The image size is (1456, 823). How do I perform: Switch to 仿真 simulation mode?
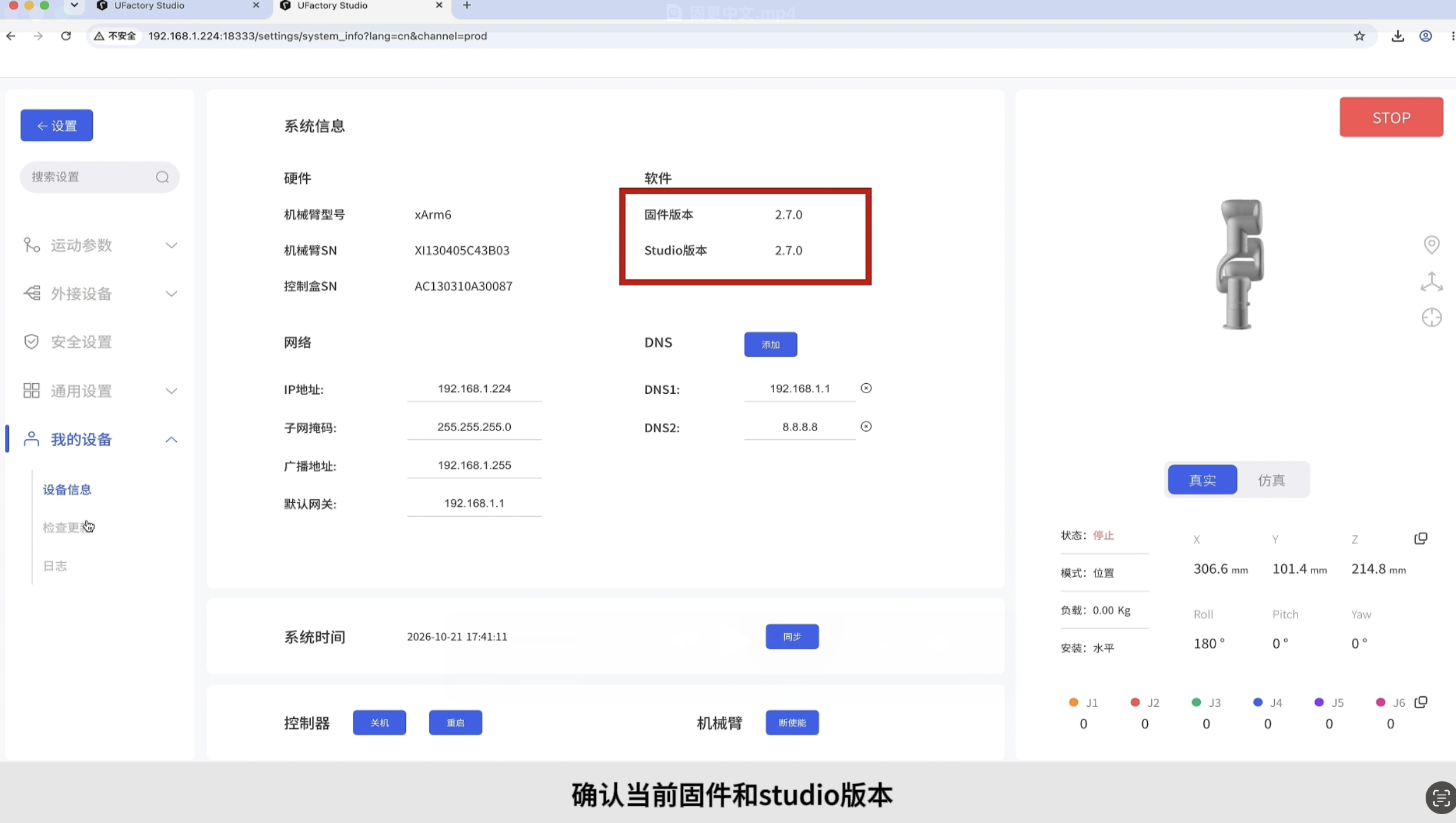[1271, 480]
